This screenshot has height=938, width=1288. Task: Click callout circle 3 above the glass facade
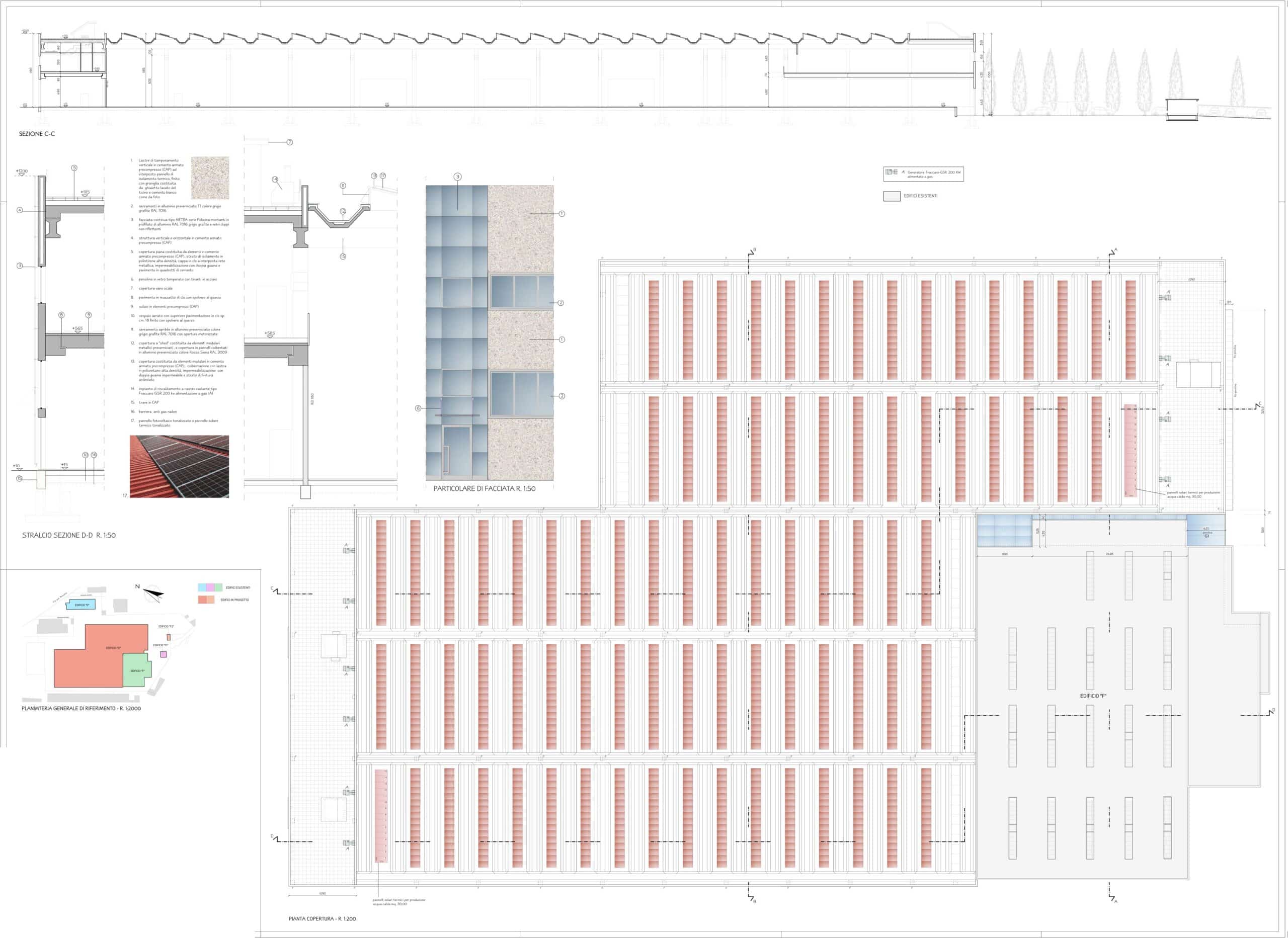458,177
